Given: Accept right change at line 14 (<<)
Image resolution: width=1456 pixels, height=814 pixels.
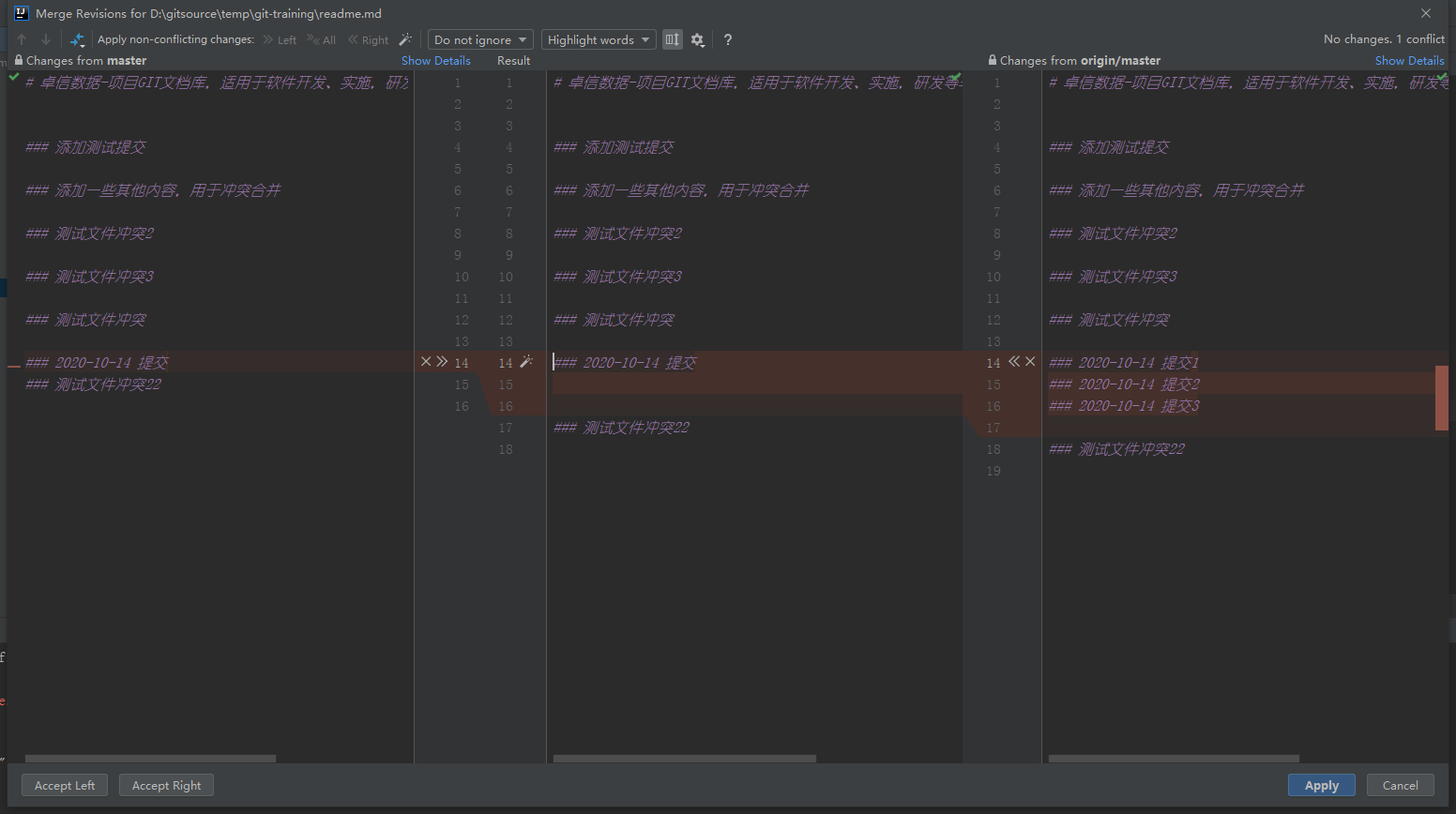Looking at the screenshot, I should point(1014,362).
